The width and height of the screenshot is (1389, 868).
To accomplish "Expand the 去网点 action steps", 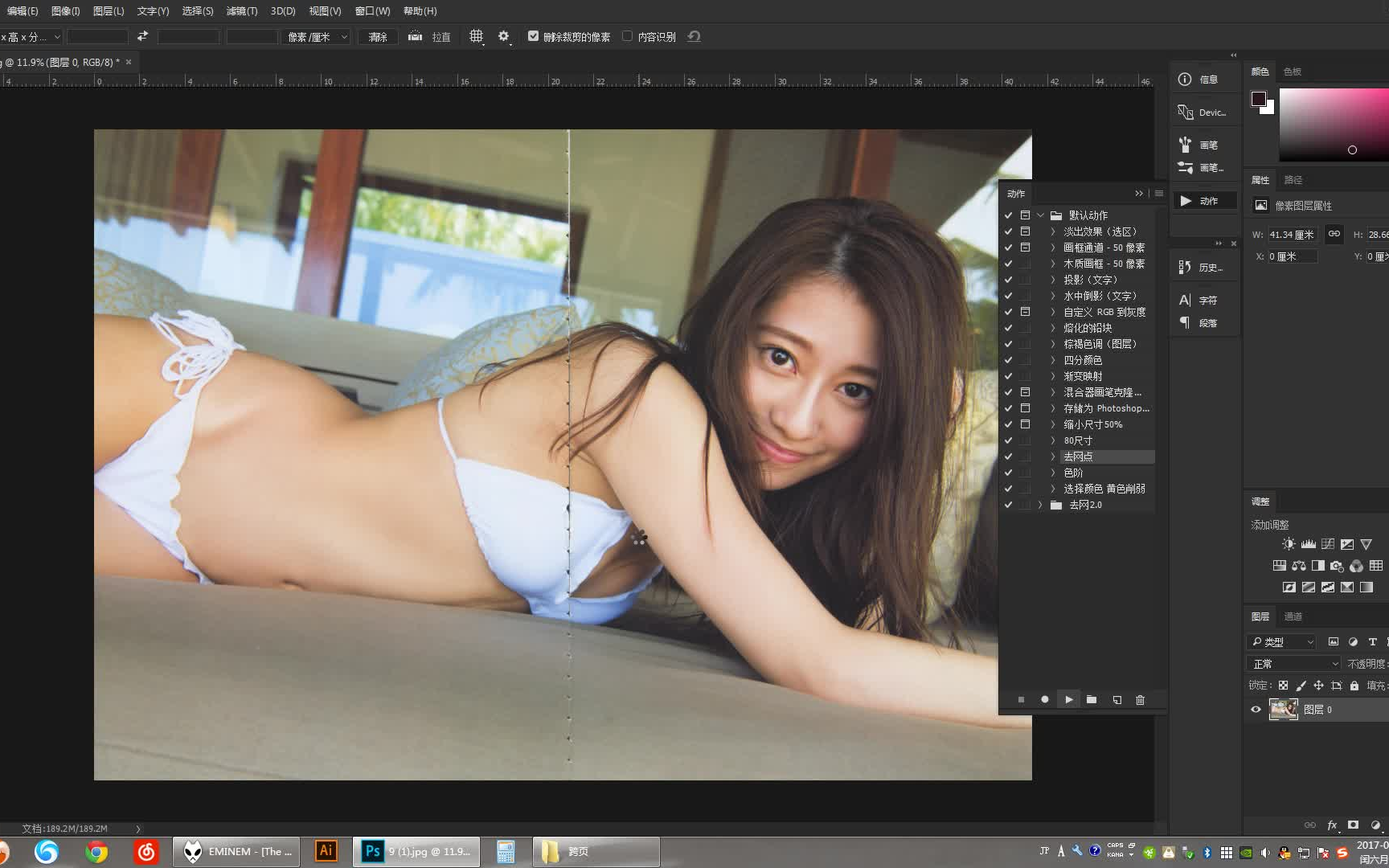I will click(x=1053, y=457).
